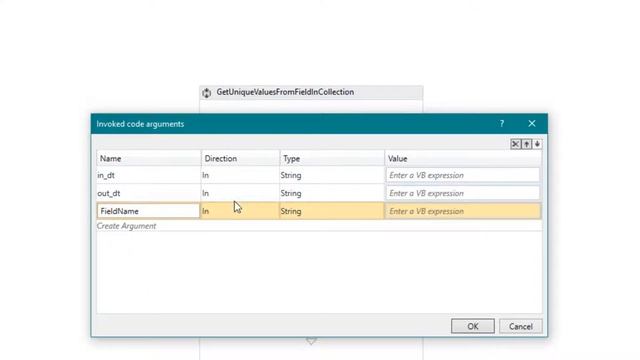Open Direction dropdown for out_dt
The image size is (640, 360).
click(x=240, y=193)
